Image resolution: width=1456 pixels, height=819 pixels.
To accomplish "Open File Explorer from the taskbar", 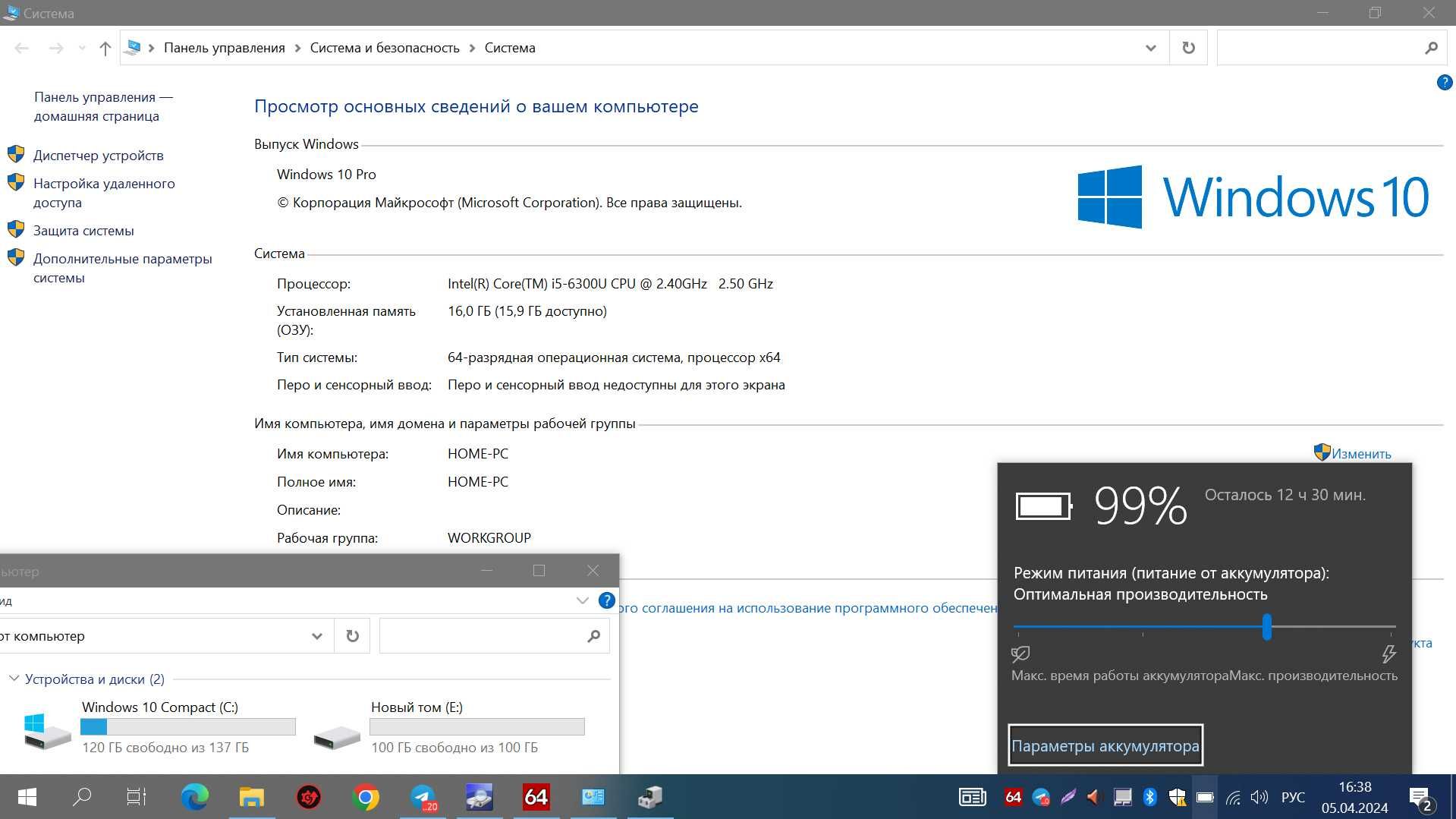I will pos(252,797).
